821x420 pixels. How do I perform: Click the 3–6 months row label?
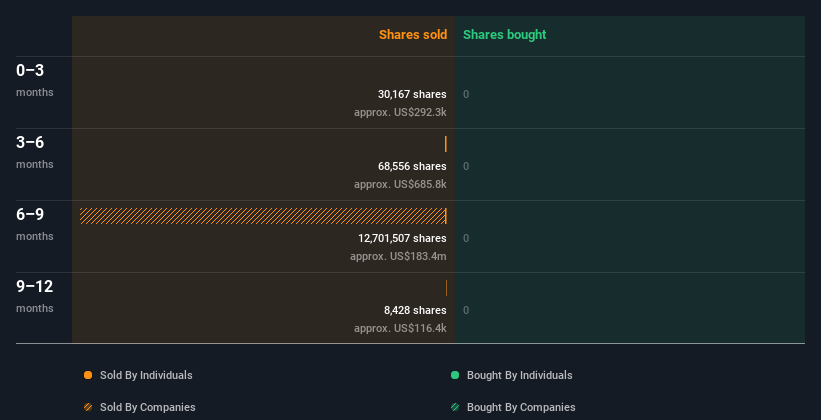pyautogui.click(x=35, y=152)
